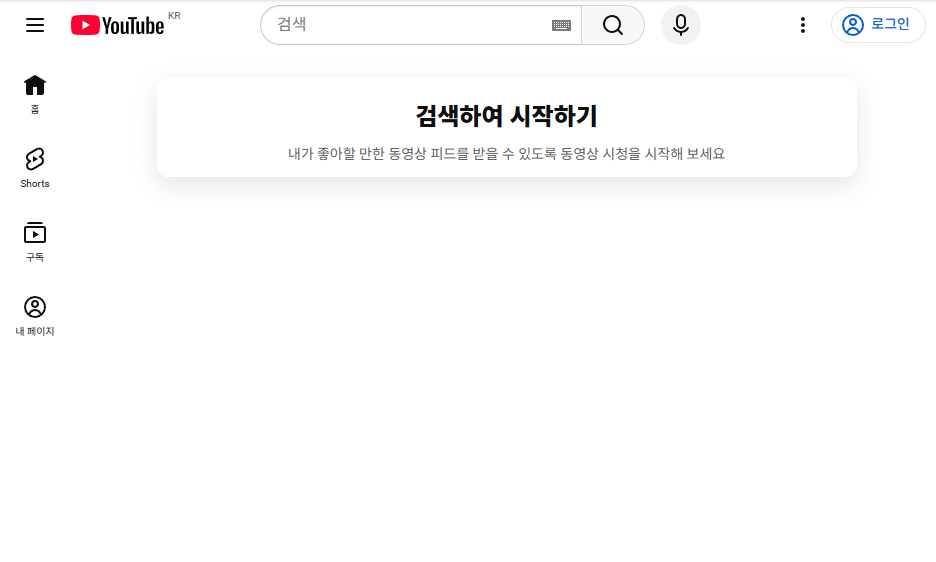Click the 로그인 sign-in text
The image size is (936, 562).
click(x=890, y=25)
